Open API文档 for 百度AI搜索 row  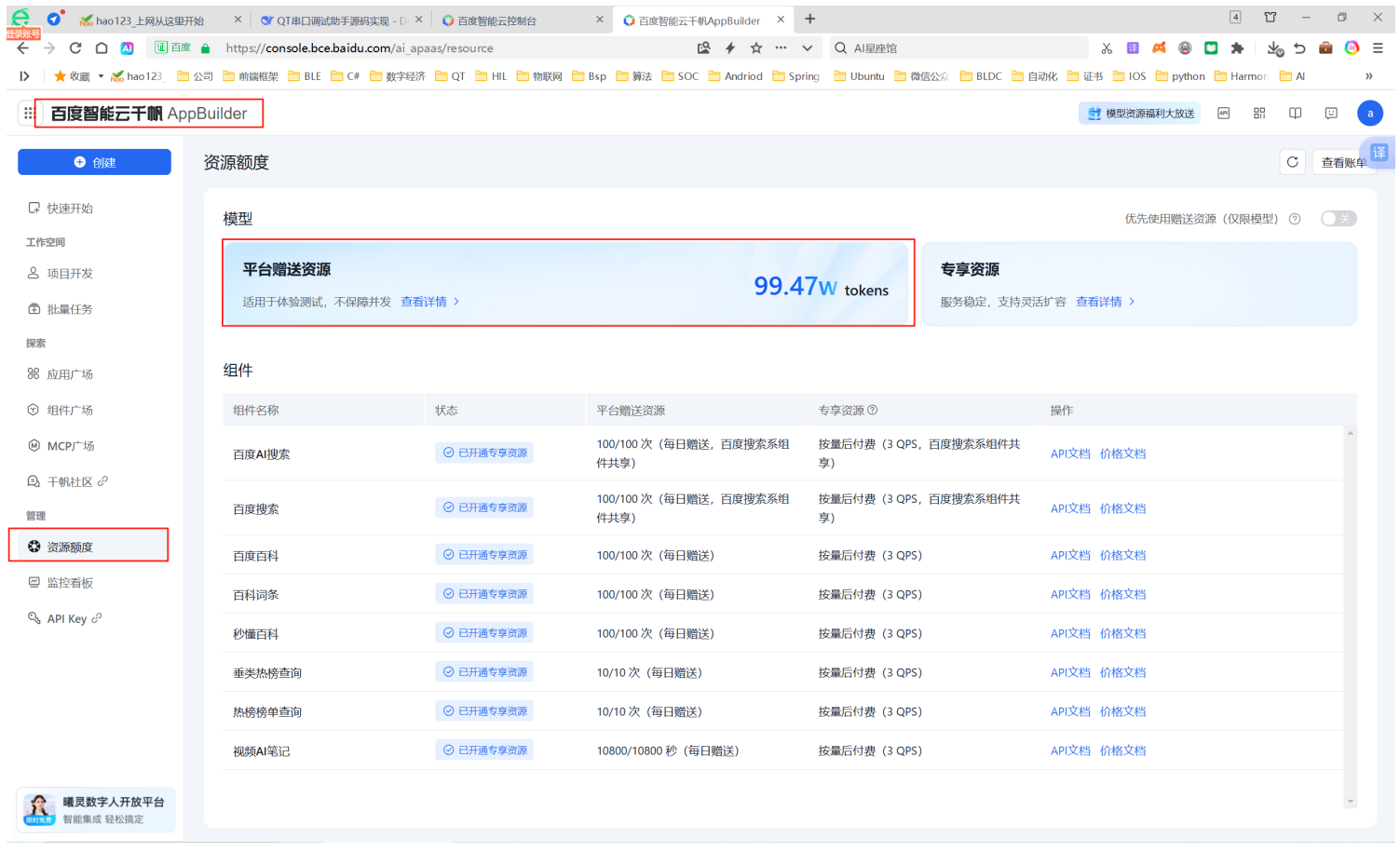1070,453
